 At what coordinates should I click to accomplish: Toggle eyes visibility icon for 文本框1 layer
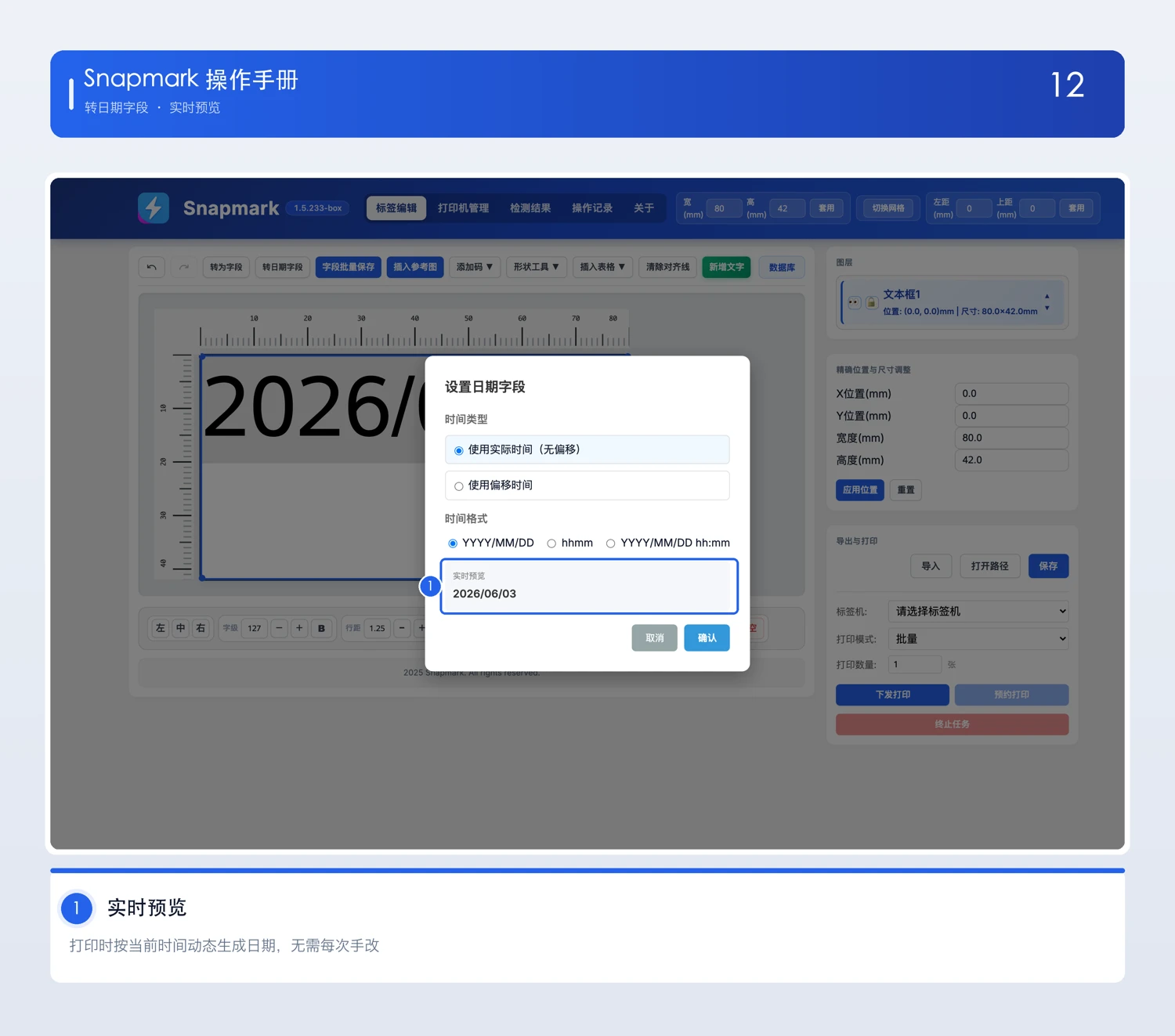pyautogui.click(x=855, y=302)
